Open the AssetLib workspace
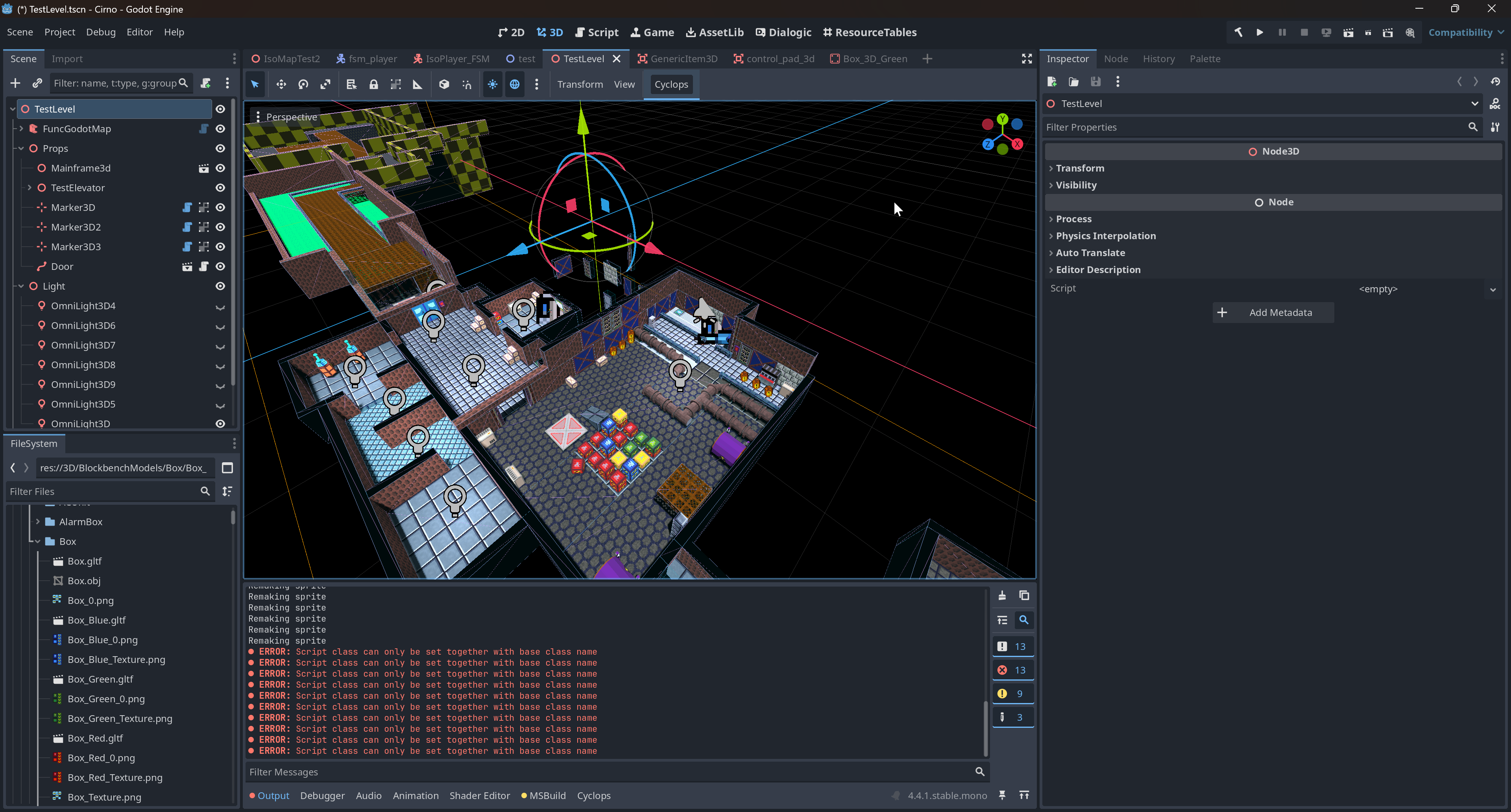This screenshot has width=1511, height=812. click(x=715, y=32)
